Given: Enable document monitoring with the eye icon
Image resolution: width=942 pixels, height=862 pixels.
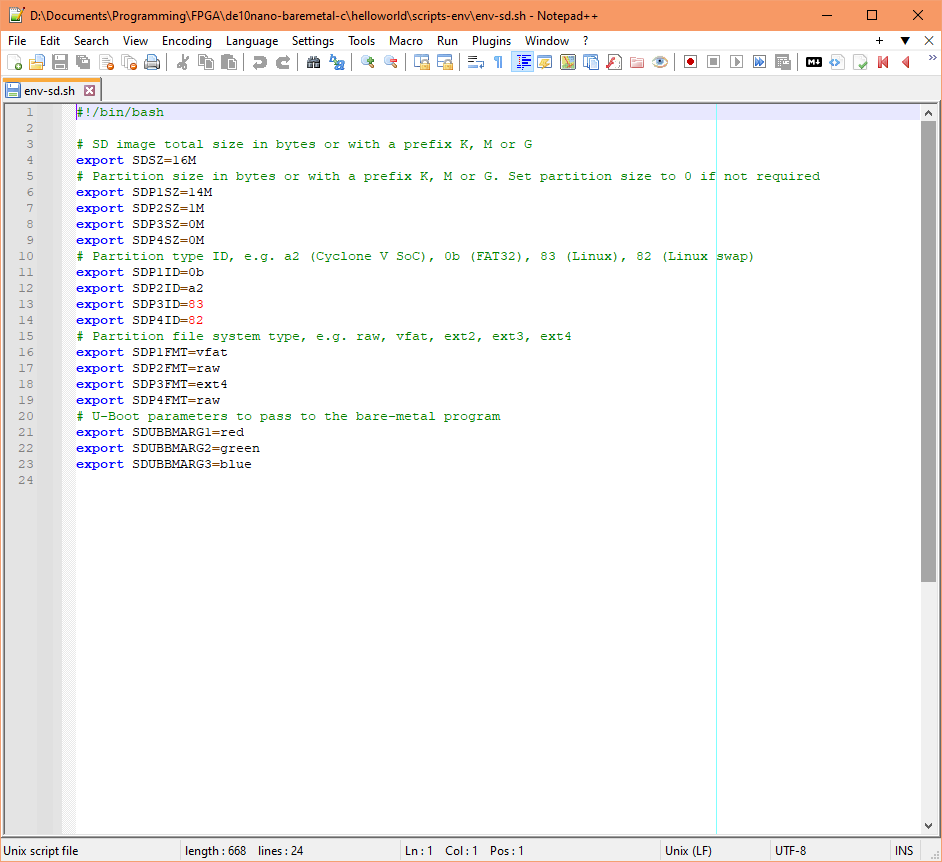Looking at the screenshot, I should point(661,61).
